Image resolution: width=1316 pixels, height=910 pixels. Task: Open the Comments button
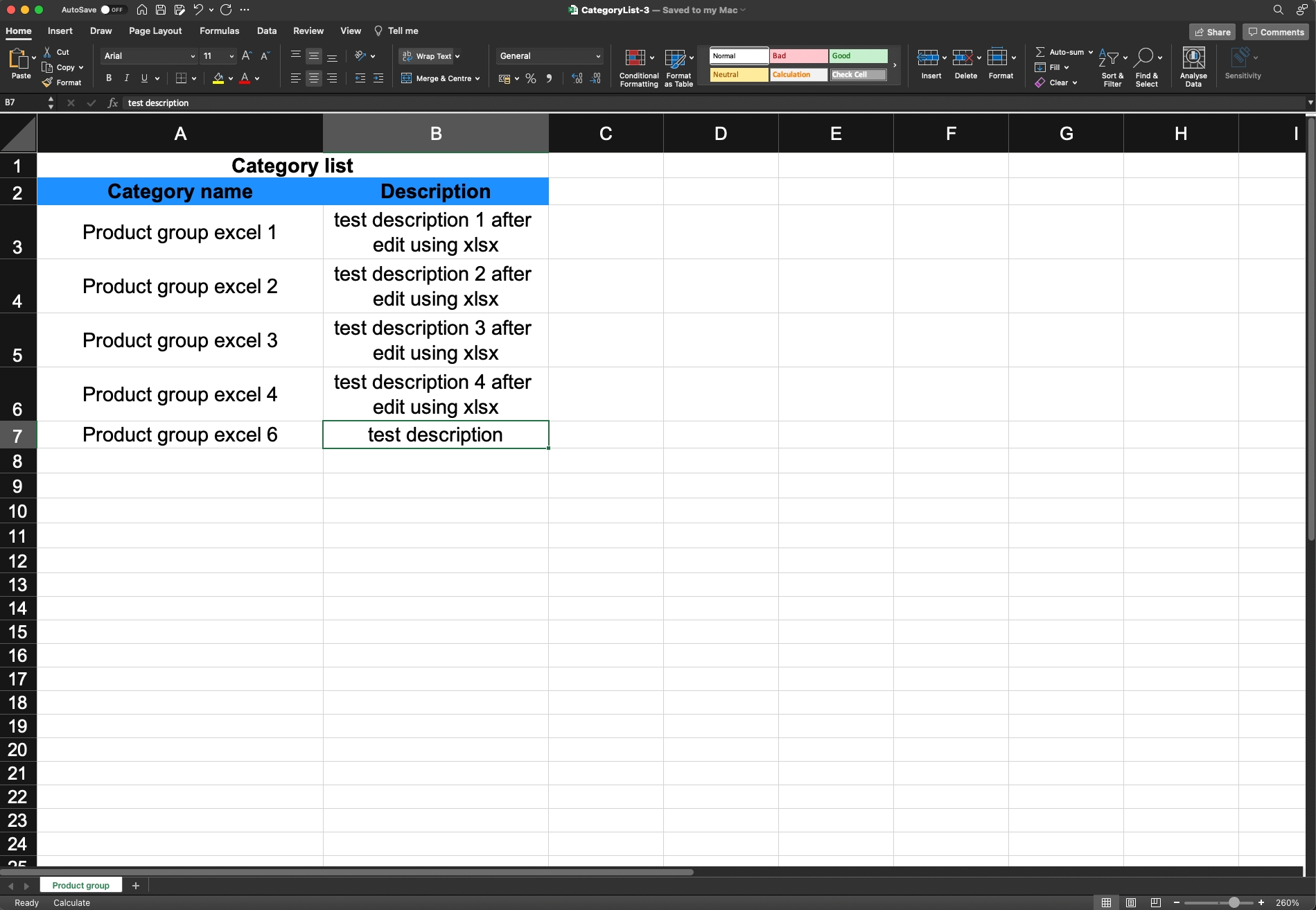[x=1275, y=32]
